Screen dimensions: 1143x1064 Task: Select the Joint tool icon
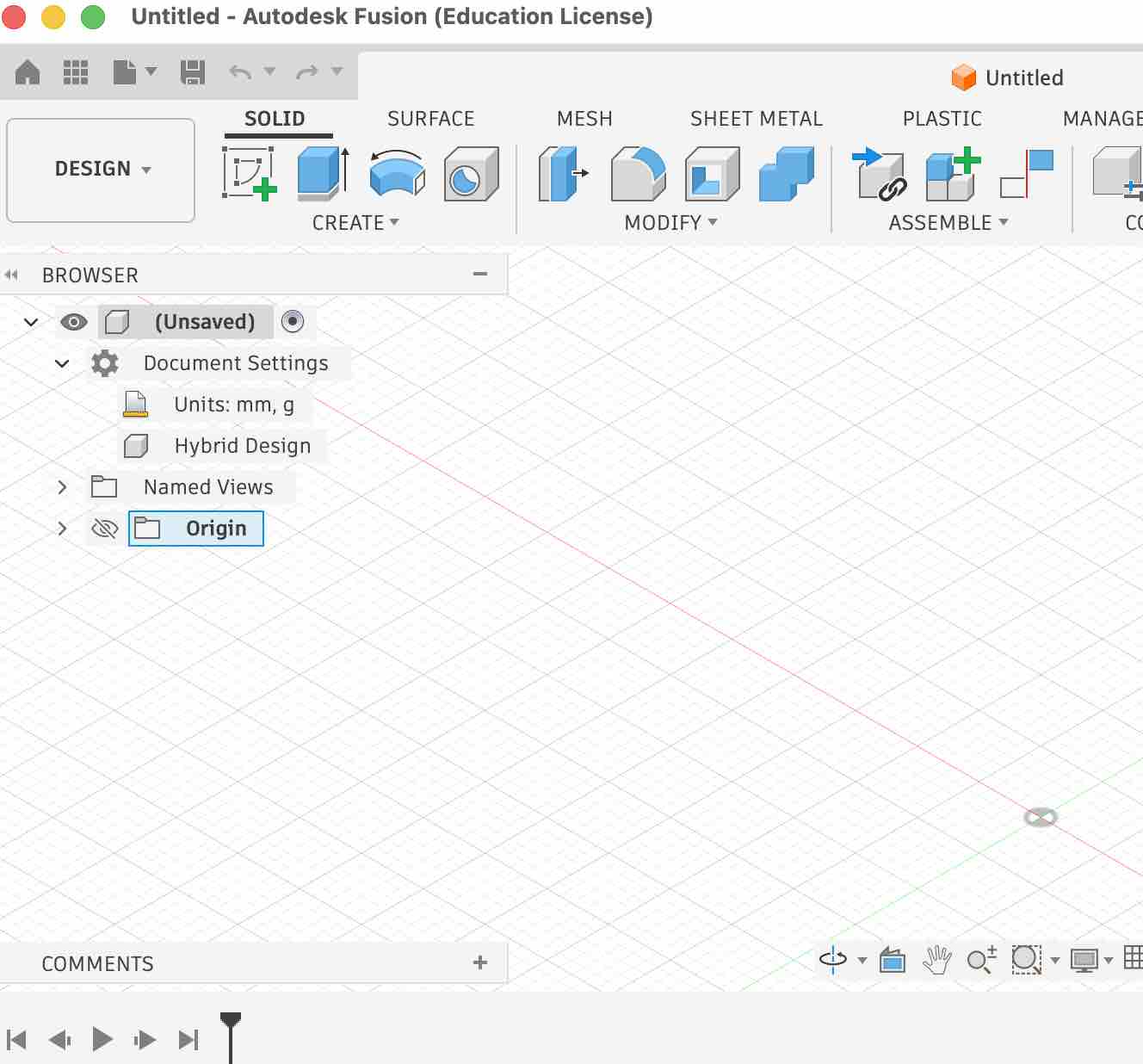[1027, 173]
